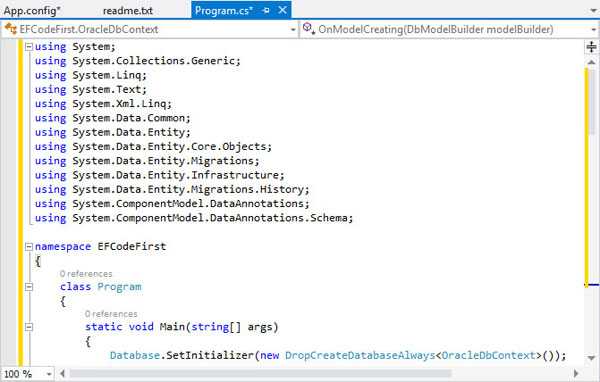Click the vertical scrollbar up arrow
The height and width of the screenshot is (382, 600).
pos(592,62)
